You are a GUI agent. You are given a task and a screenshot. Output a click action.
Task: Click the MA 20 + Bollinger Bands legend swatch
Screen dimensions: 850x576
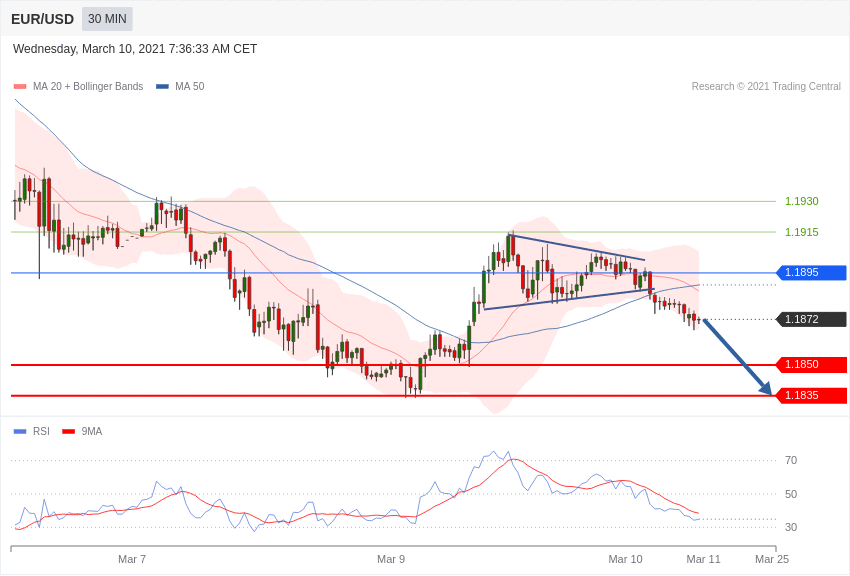pos(20,87)
